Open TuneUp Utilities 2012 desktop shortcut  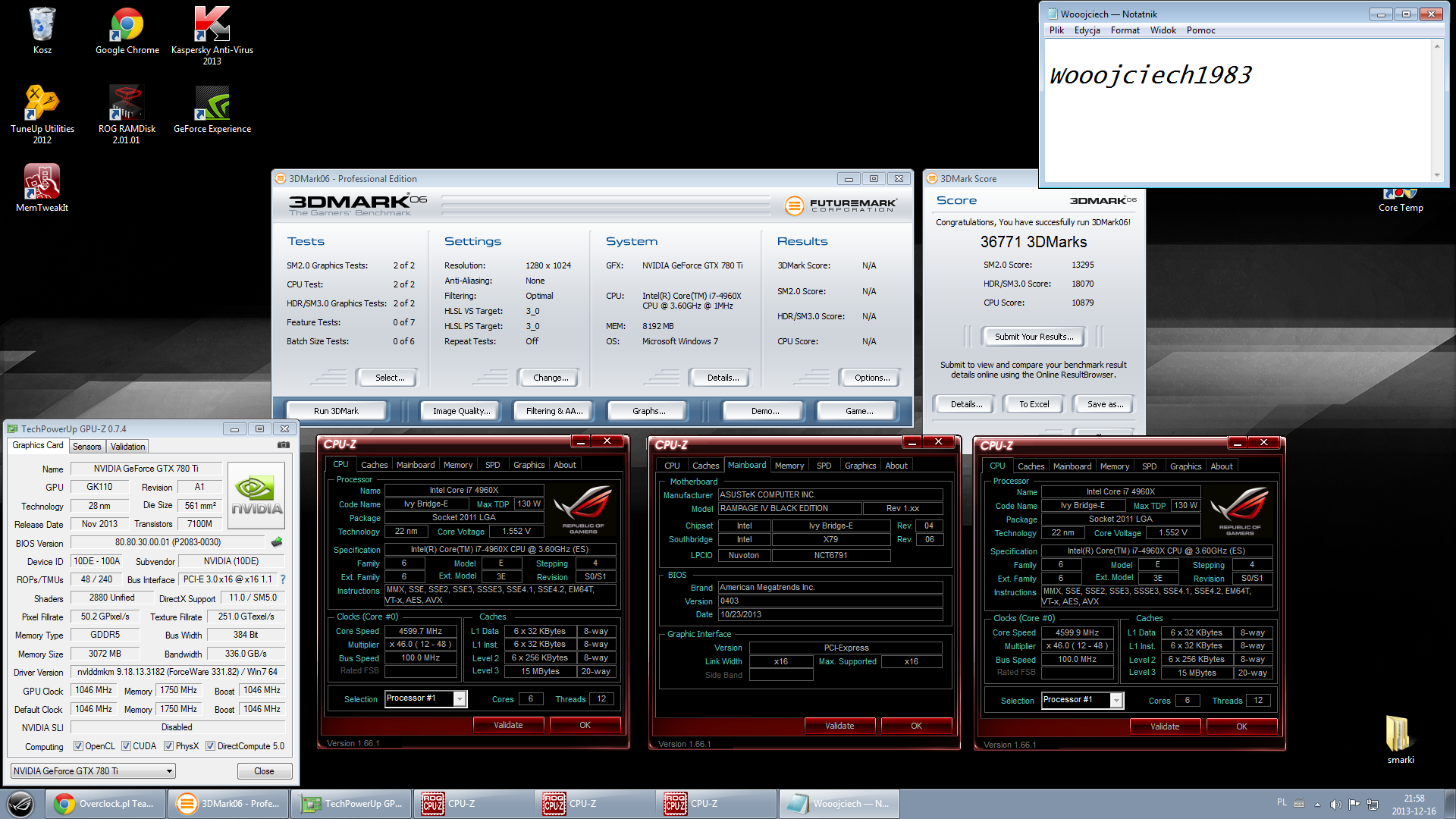tap(42, 114)
